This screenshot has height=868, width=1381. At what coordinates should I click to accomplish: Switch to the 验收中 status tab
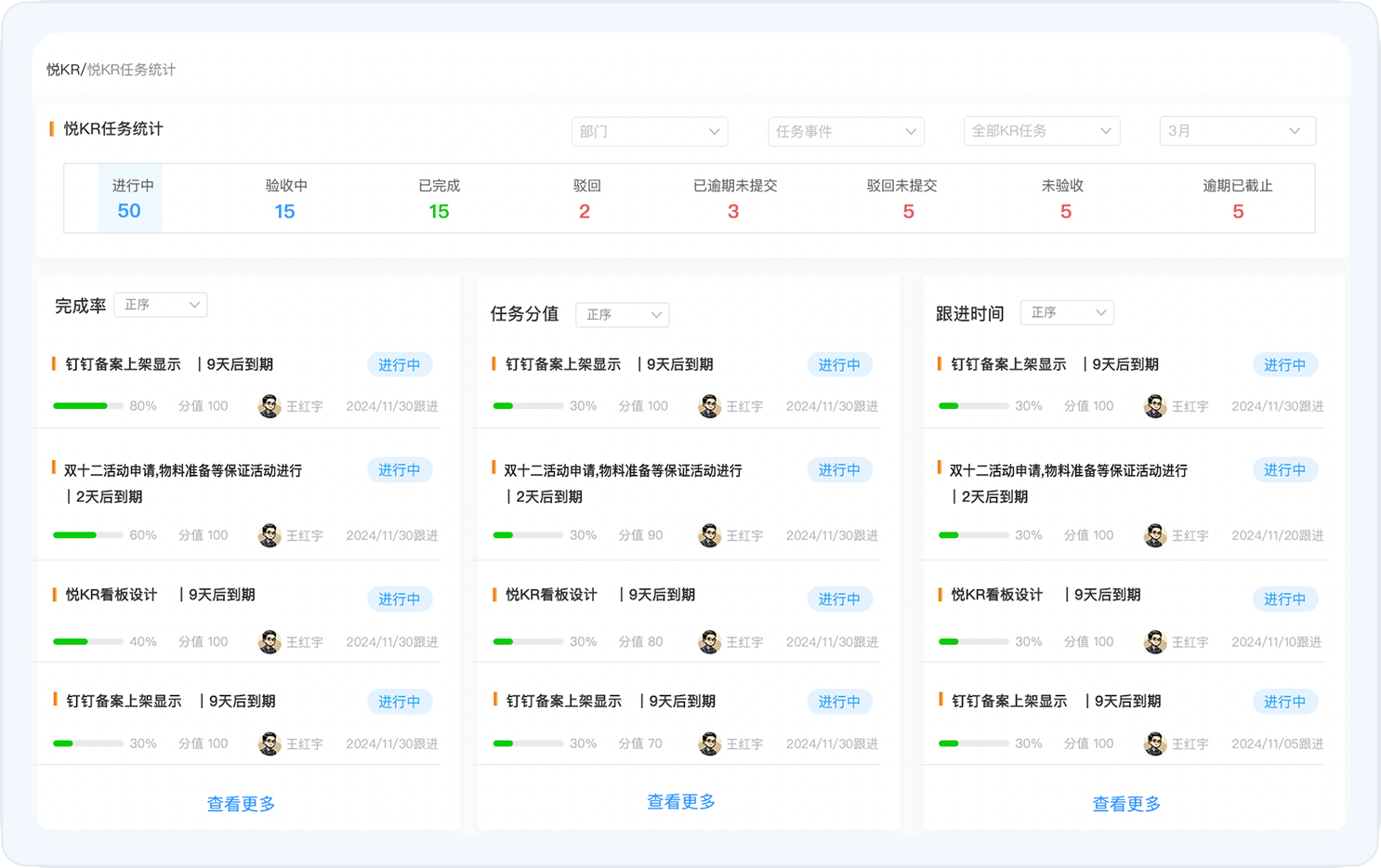(285, 198)
